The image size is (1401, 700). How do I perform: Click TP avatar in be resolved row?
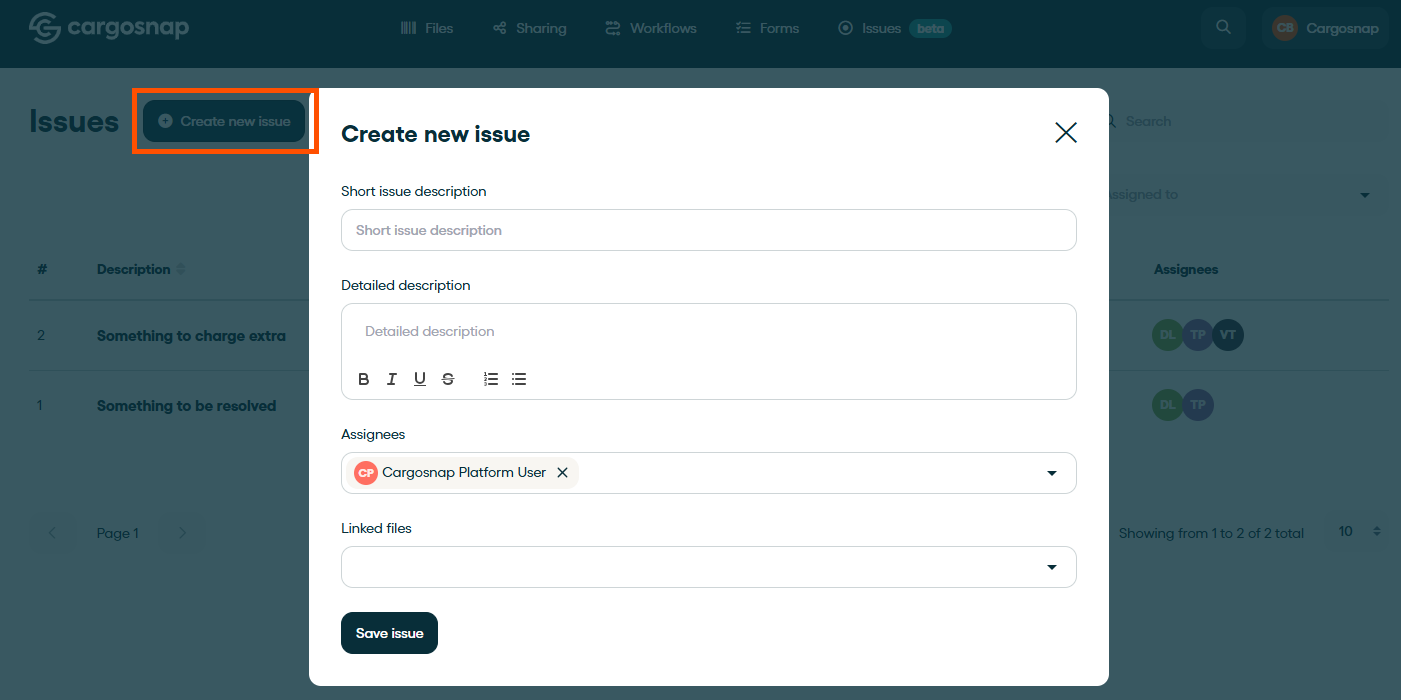(x=1198, y=405)
